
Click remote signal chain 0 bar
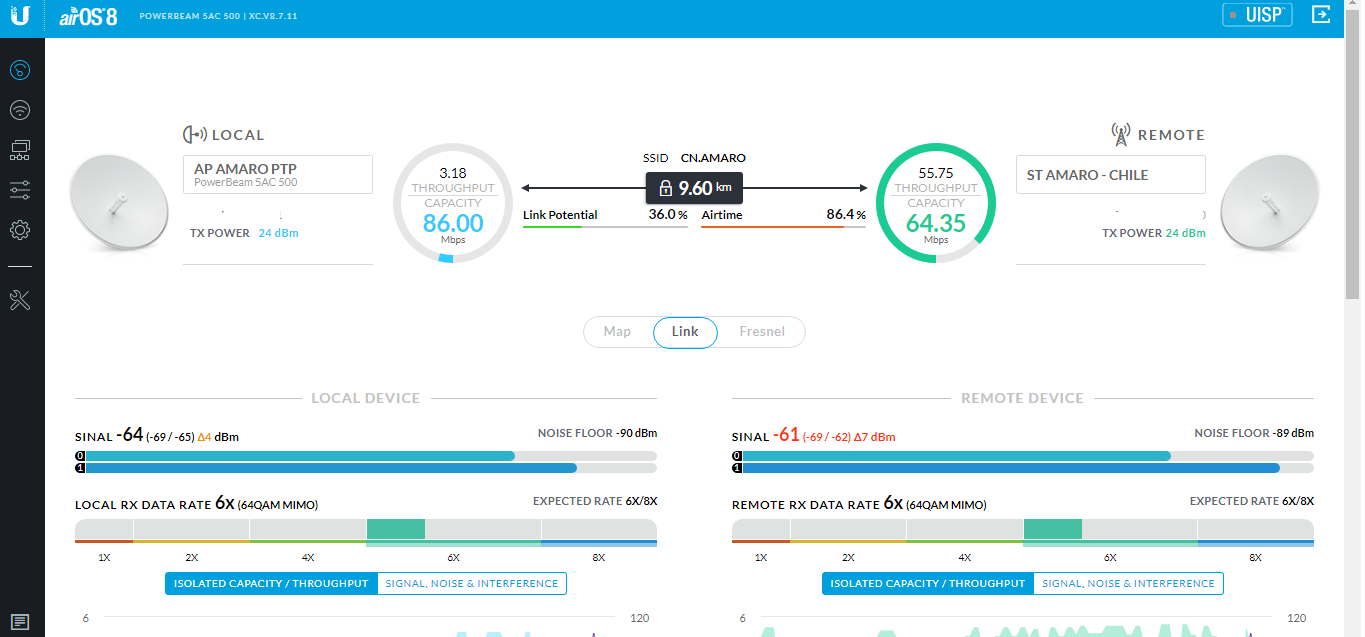tap(1023, 456)
